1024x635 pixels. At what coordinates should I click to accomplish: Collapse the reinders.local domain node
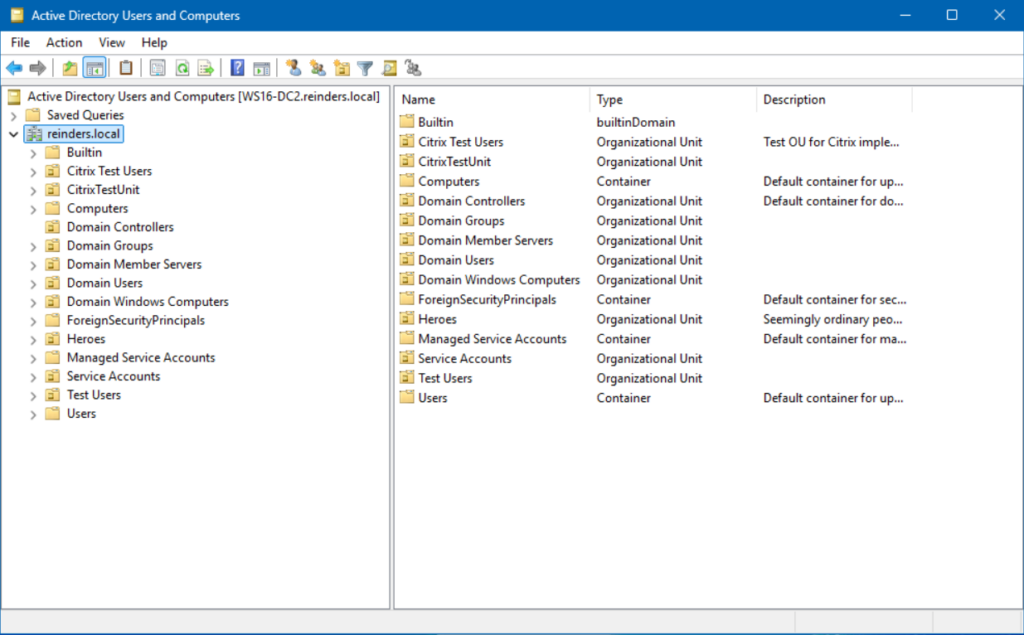13,134
